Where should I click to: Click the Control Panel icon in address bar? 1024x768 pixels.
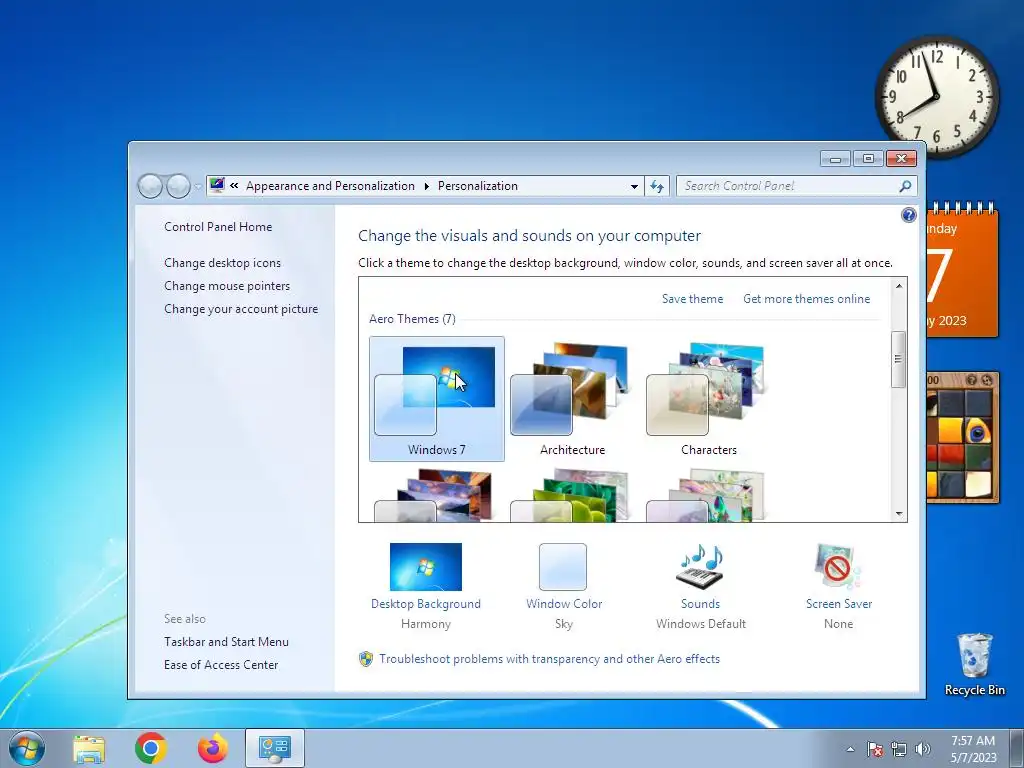[217, 185]
